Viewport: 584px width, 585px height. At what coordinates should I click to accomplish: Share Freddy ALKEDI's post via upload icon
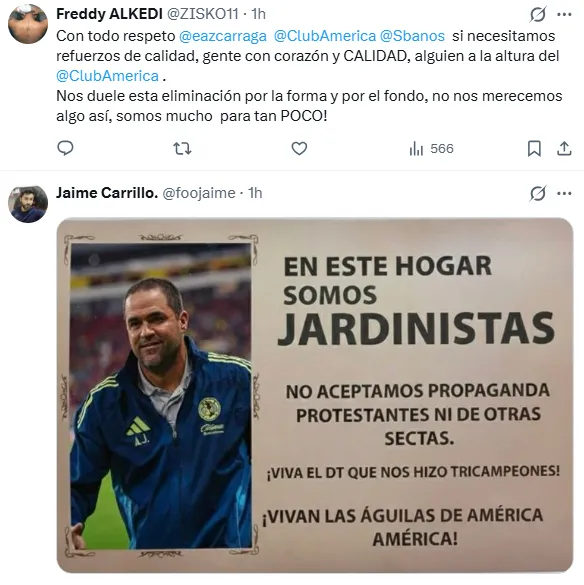coord(564,148)
